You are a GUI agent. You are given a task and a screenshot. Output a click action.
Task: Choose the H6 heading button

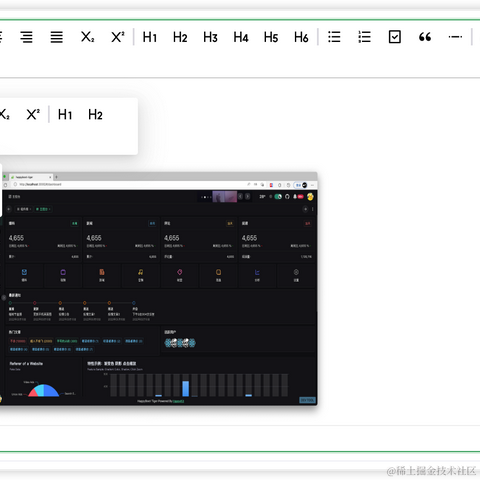pos(301,37)
